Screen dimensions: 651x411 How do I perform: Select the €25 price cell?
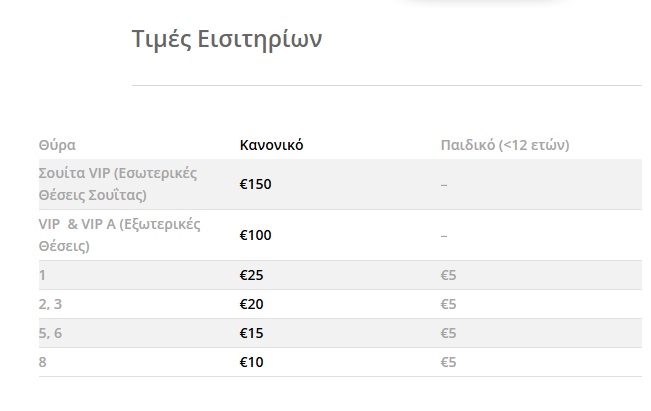(251, 275)
